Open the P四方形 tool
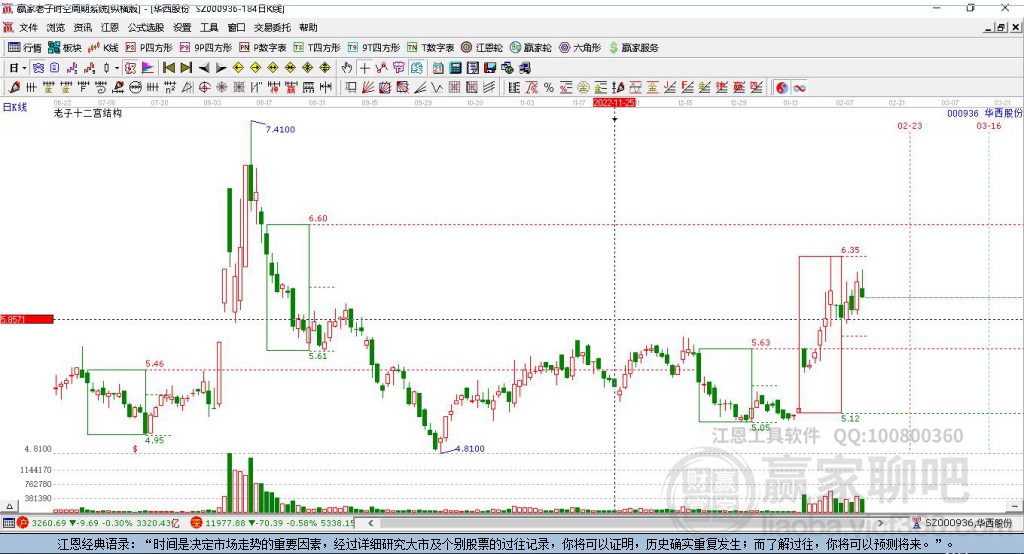 pos(149,47)
